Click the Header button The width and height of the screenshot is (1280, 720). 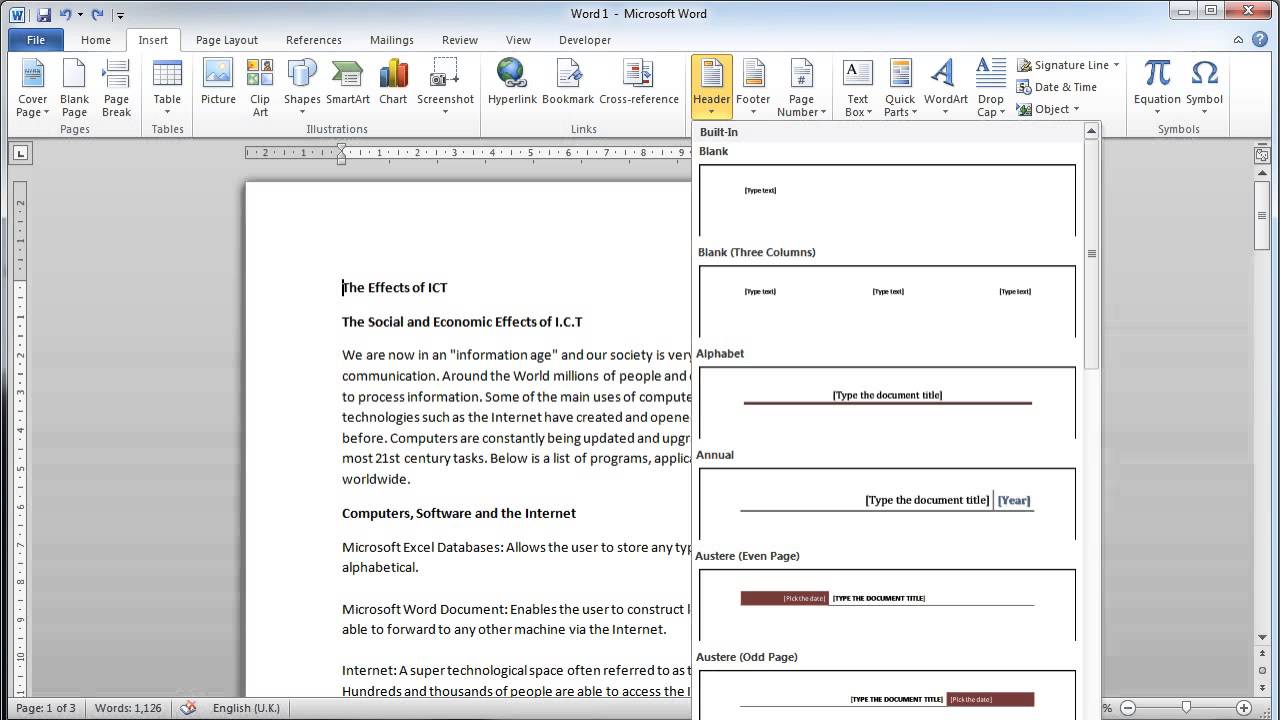coord(711,88)
